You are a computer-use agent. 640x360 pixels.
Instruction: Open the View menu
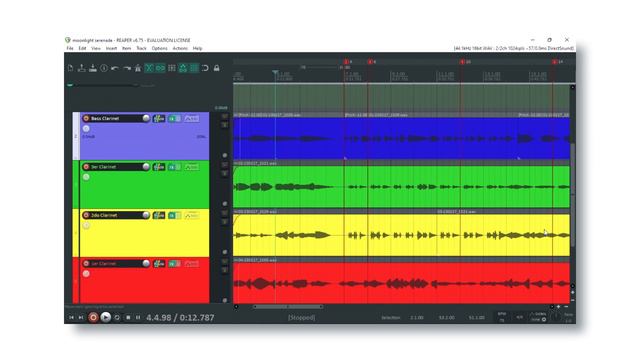click(96, 48)
